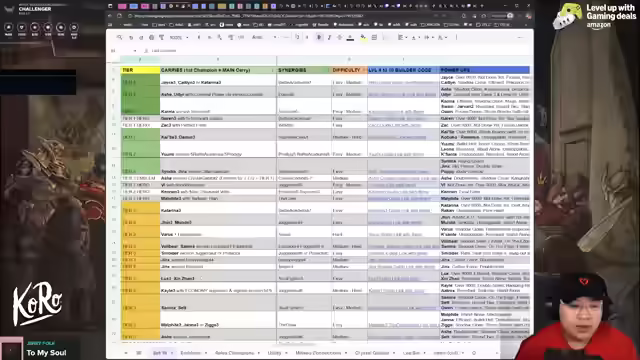Open the text color picker
640x360 pixels.
click(350, 38)
